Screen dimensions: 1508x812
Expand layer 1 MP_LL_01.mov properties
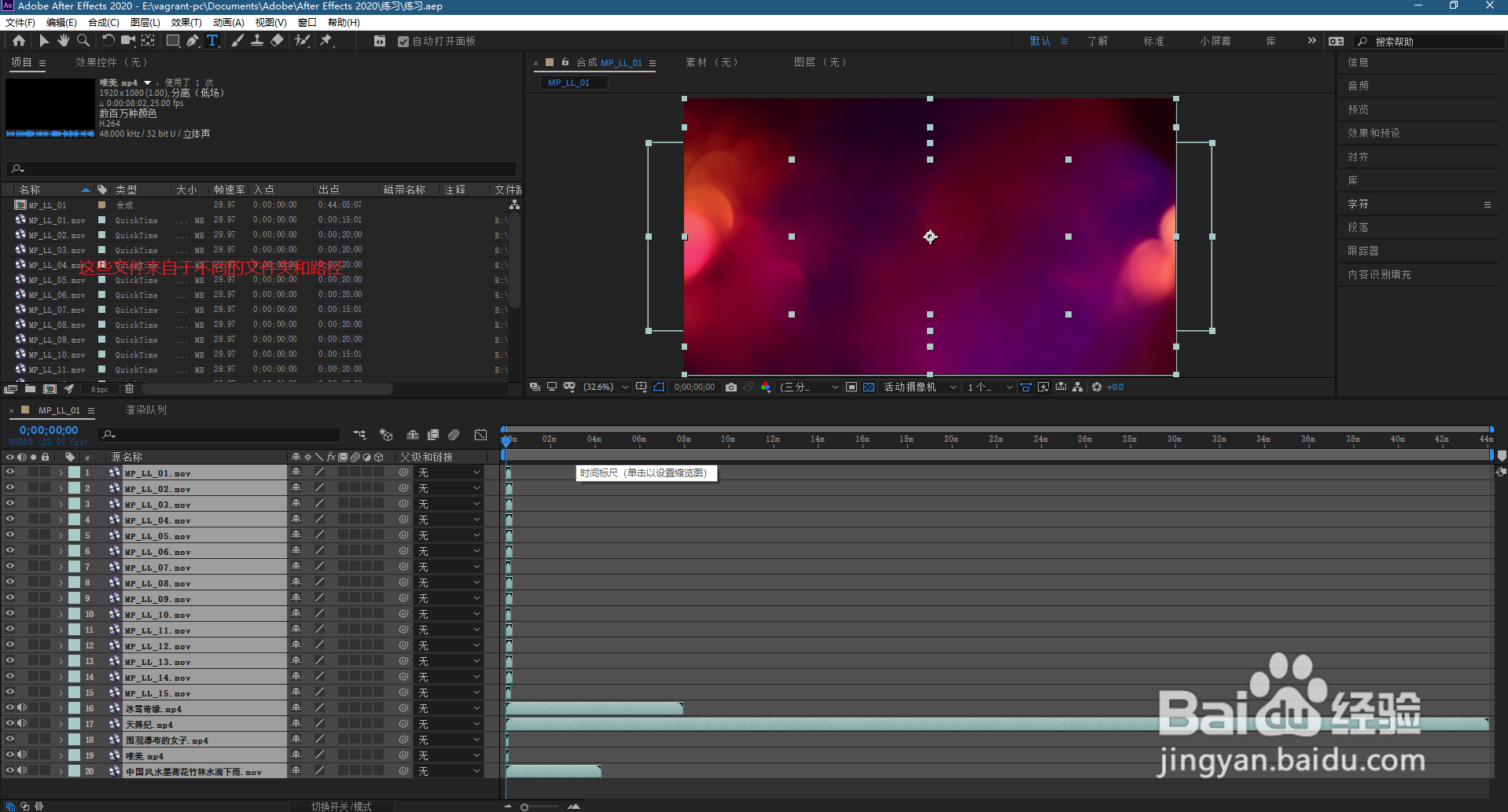(x=61, y=472)
